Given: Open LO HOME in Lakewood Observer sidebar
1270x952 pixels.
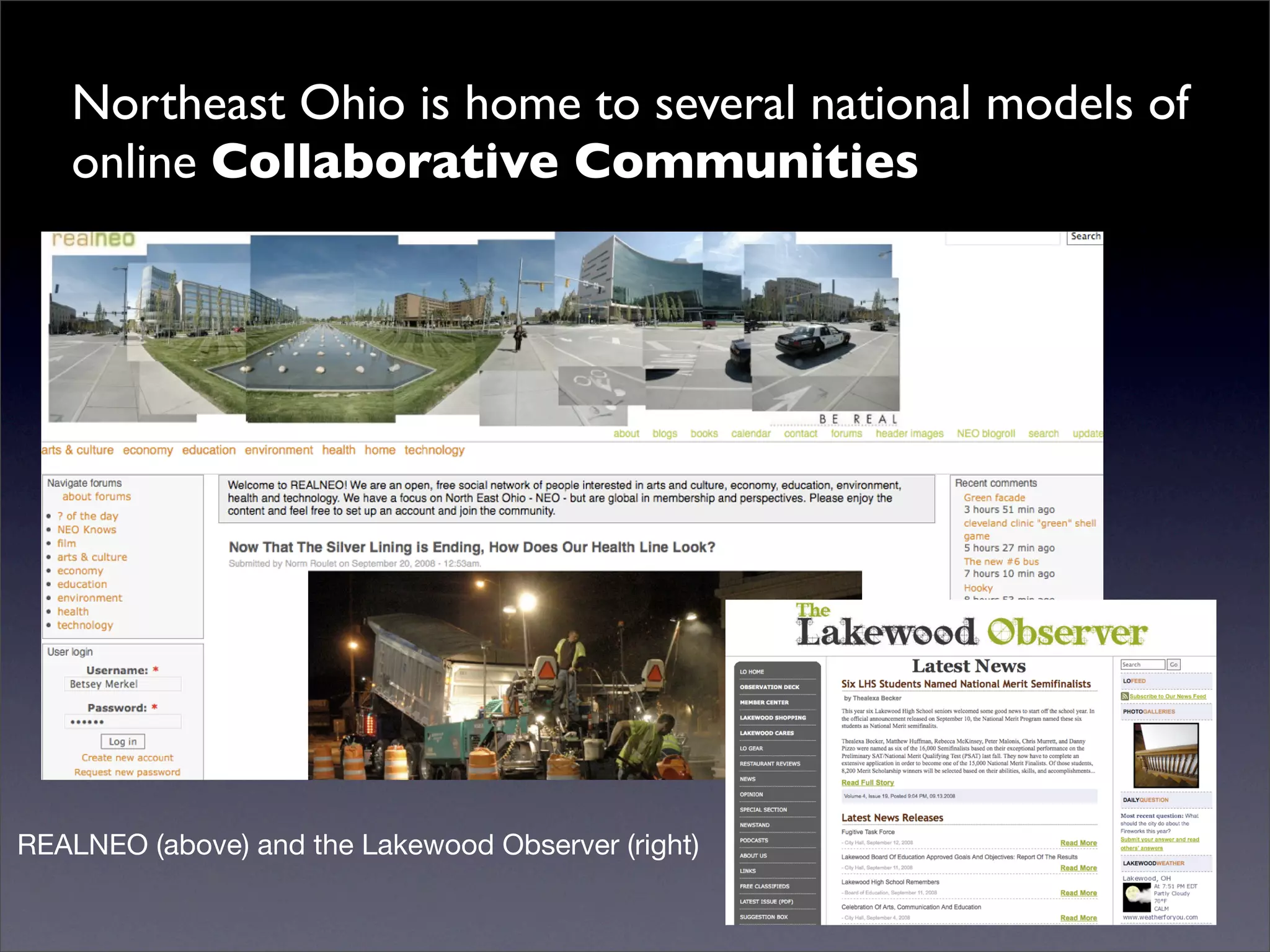Looking at the screenshot, I should (x=752, y=672).
